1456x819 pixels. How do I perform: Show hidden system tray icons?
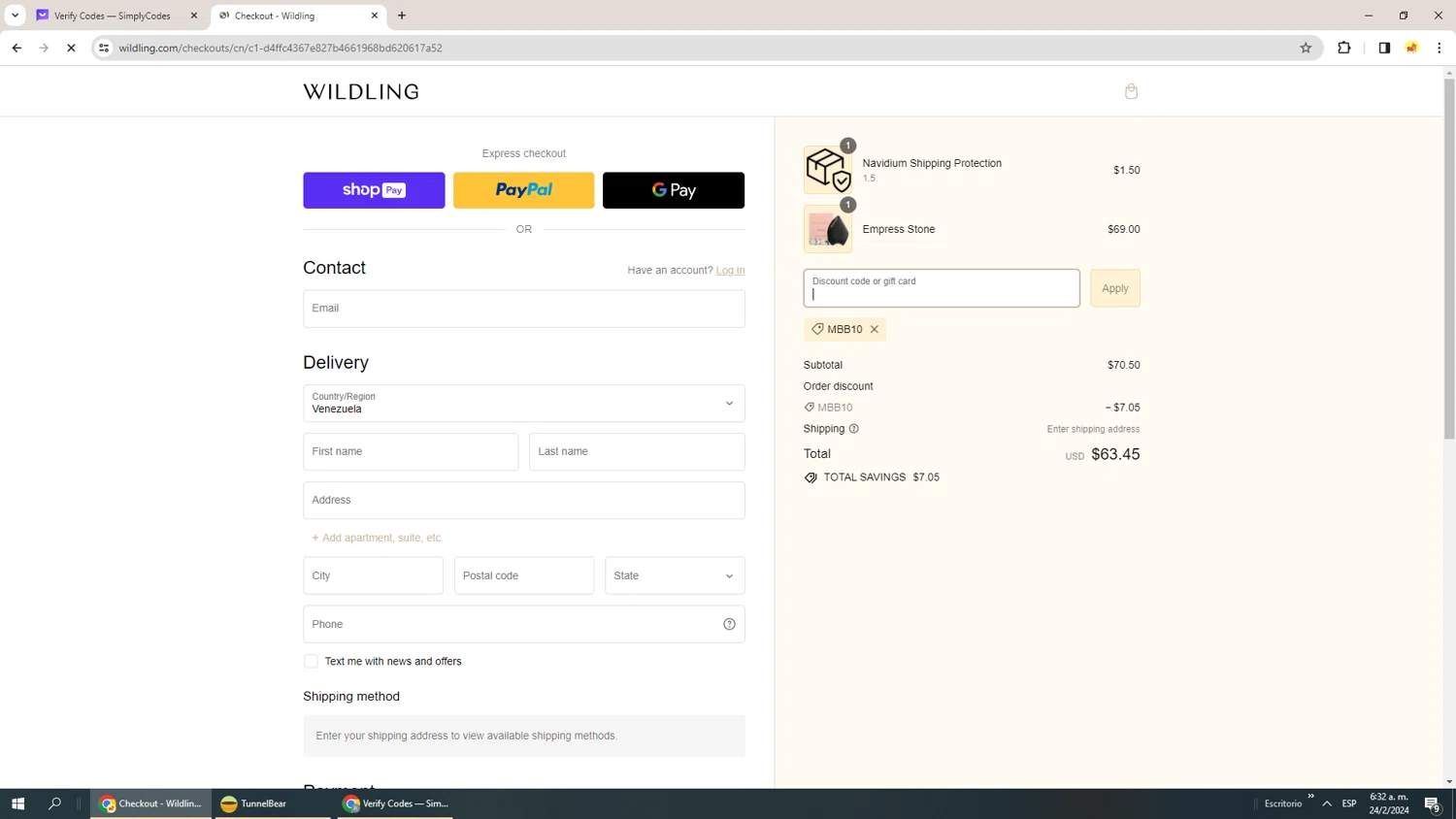coord(1327,803)
